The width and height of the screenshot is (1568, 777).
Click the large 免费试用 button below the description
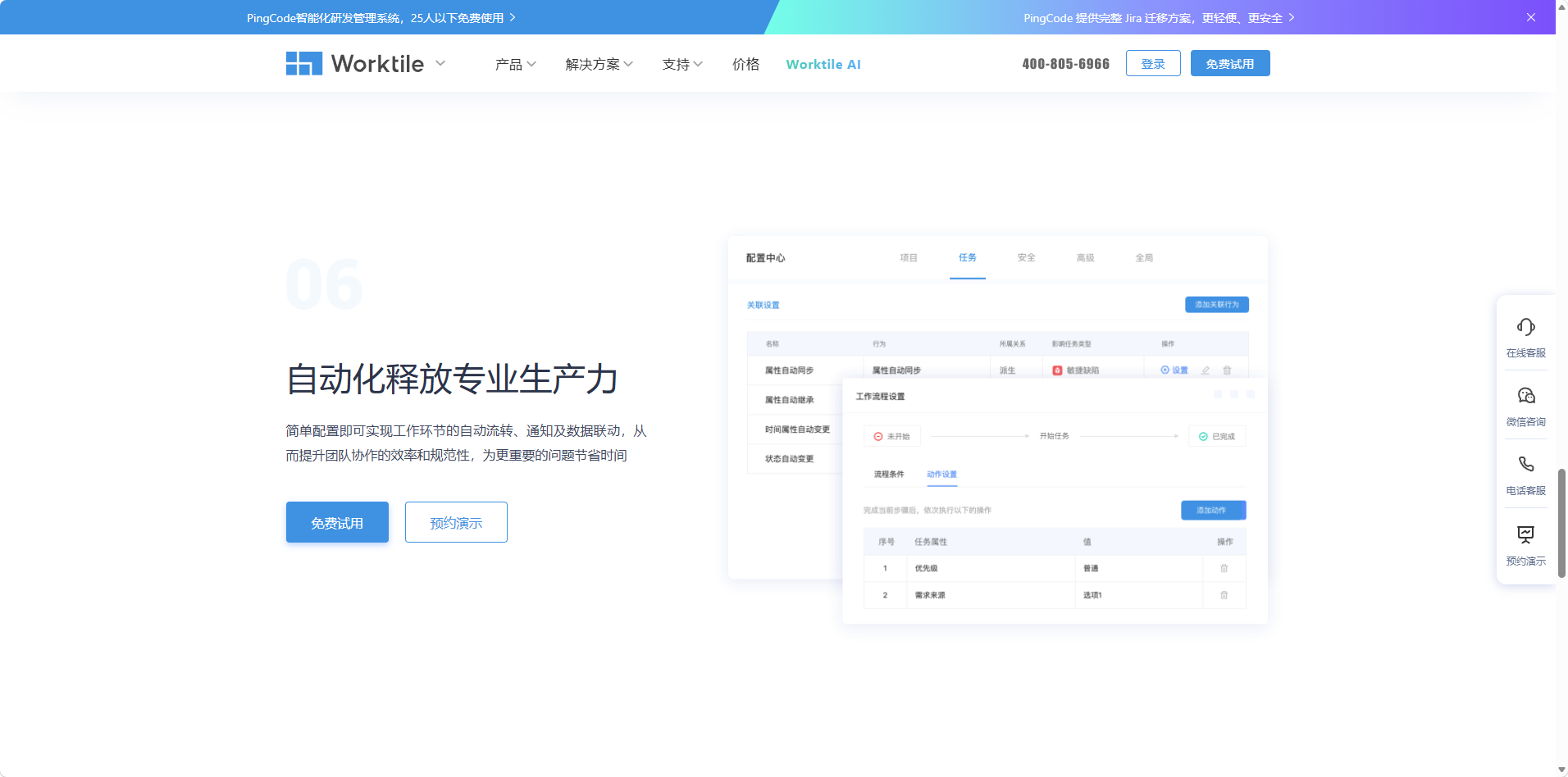click(337, 522)
